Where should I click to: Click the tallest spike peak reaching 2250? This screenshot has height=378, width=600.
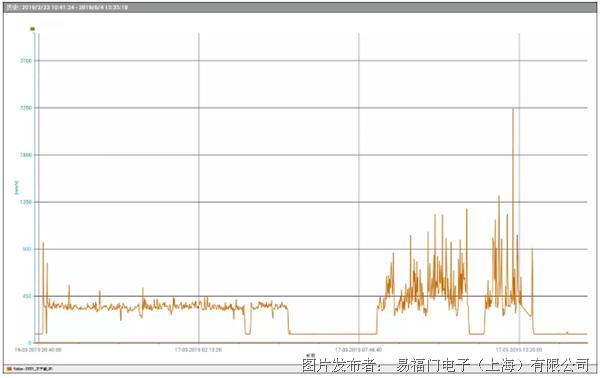point(513,109)
